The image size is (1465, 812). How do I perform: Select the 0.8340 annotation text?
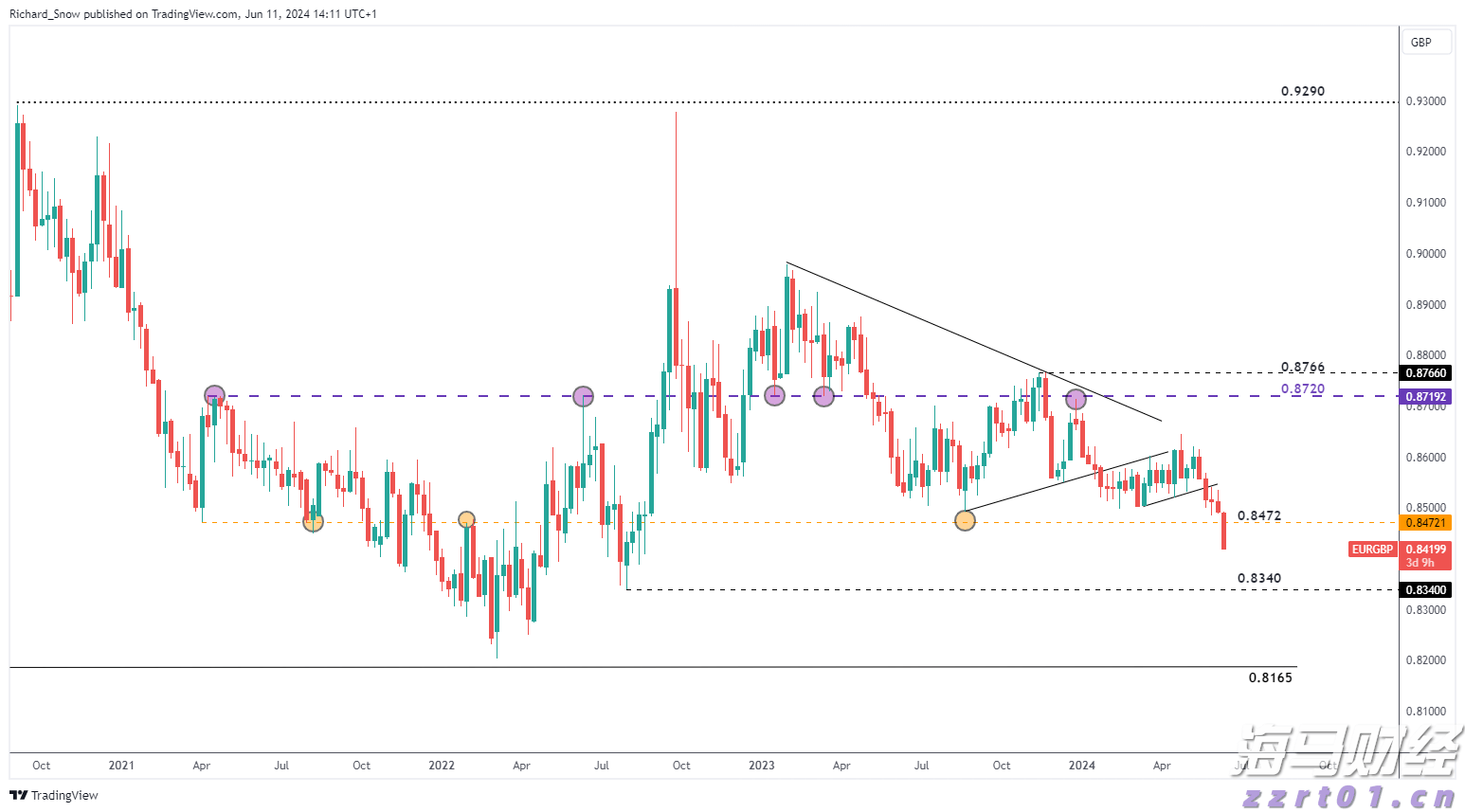[1259, 578]
